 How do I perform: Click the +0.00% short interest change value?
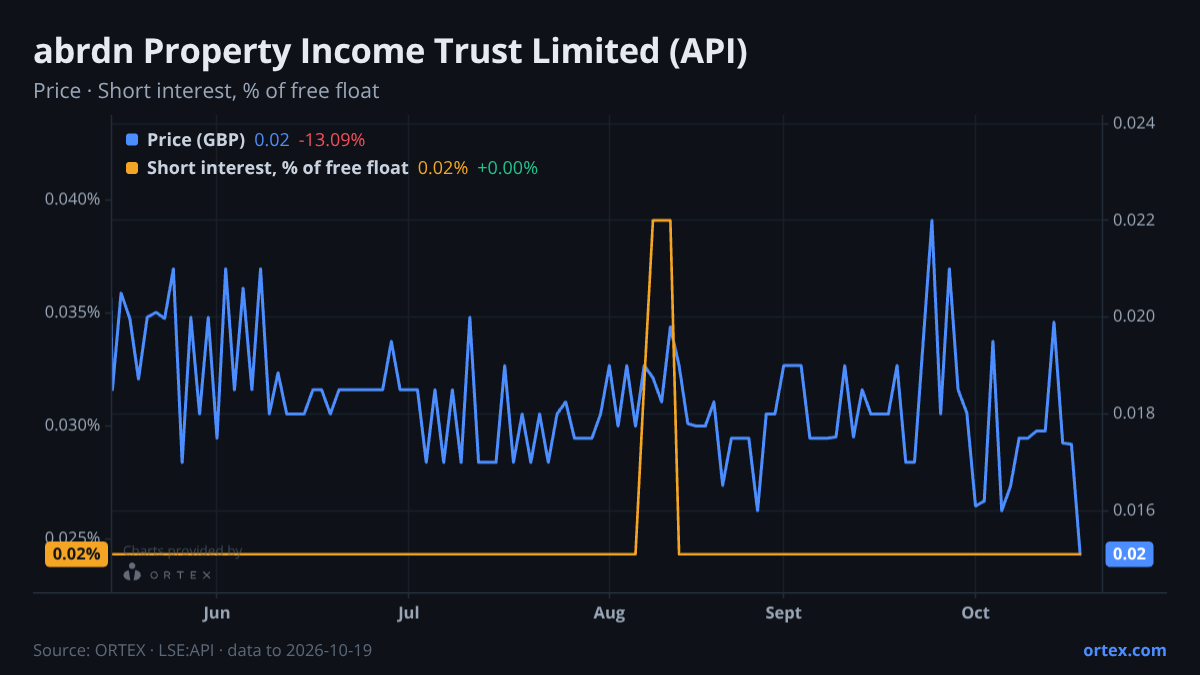point(508,168)
